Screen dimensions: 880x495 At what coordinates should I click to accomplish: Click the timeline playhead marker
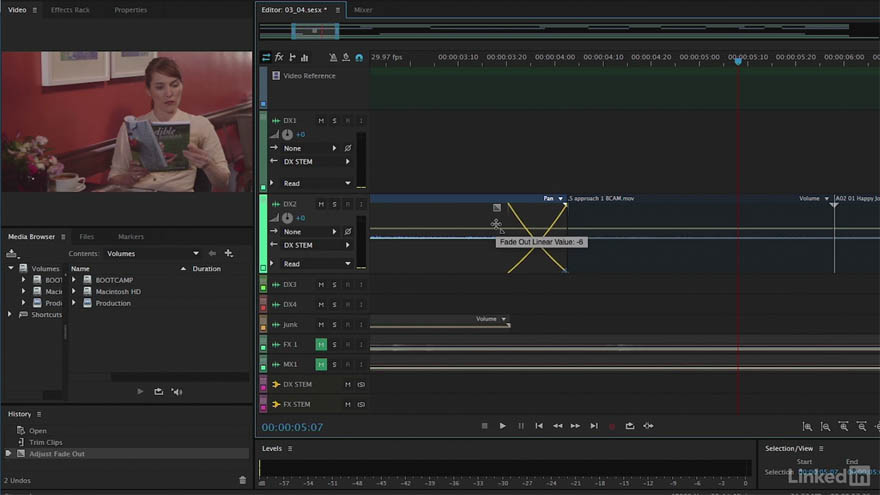[738, 61]
